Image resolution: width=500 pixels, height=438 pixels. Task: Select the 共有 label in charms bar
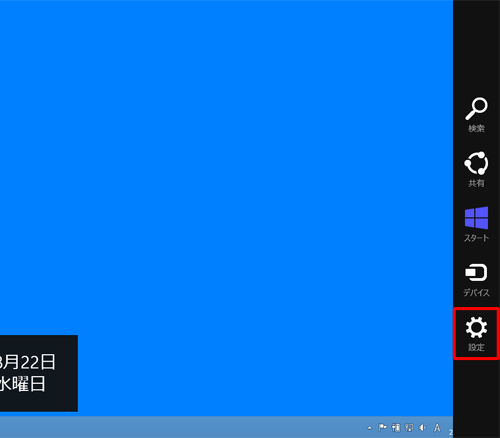pyautogui.click(x=476, y=183)
